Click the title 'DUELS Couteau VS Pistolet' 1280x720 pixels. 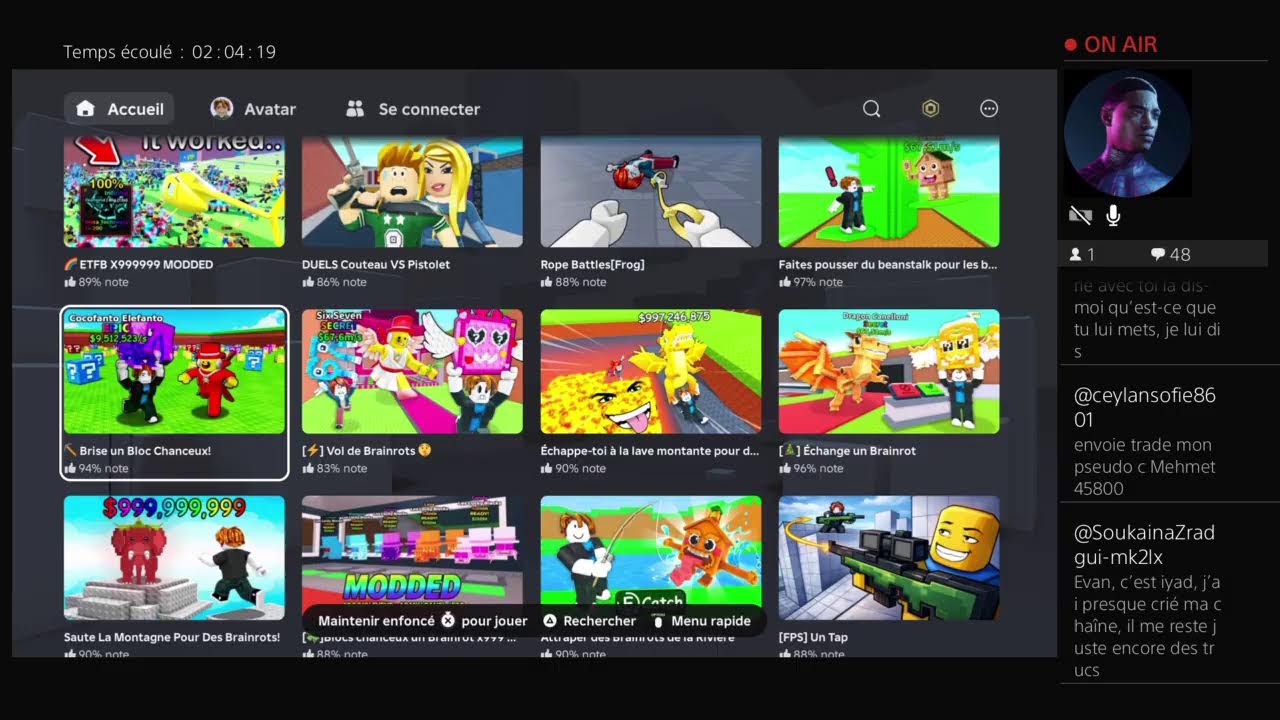tap(376, 265)
